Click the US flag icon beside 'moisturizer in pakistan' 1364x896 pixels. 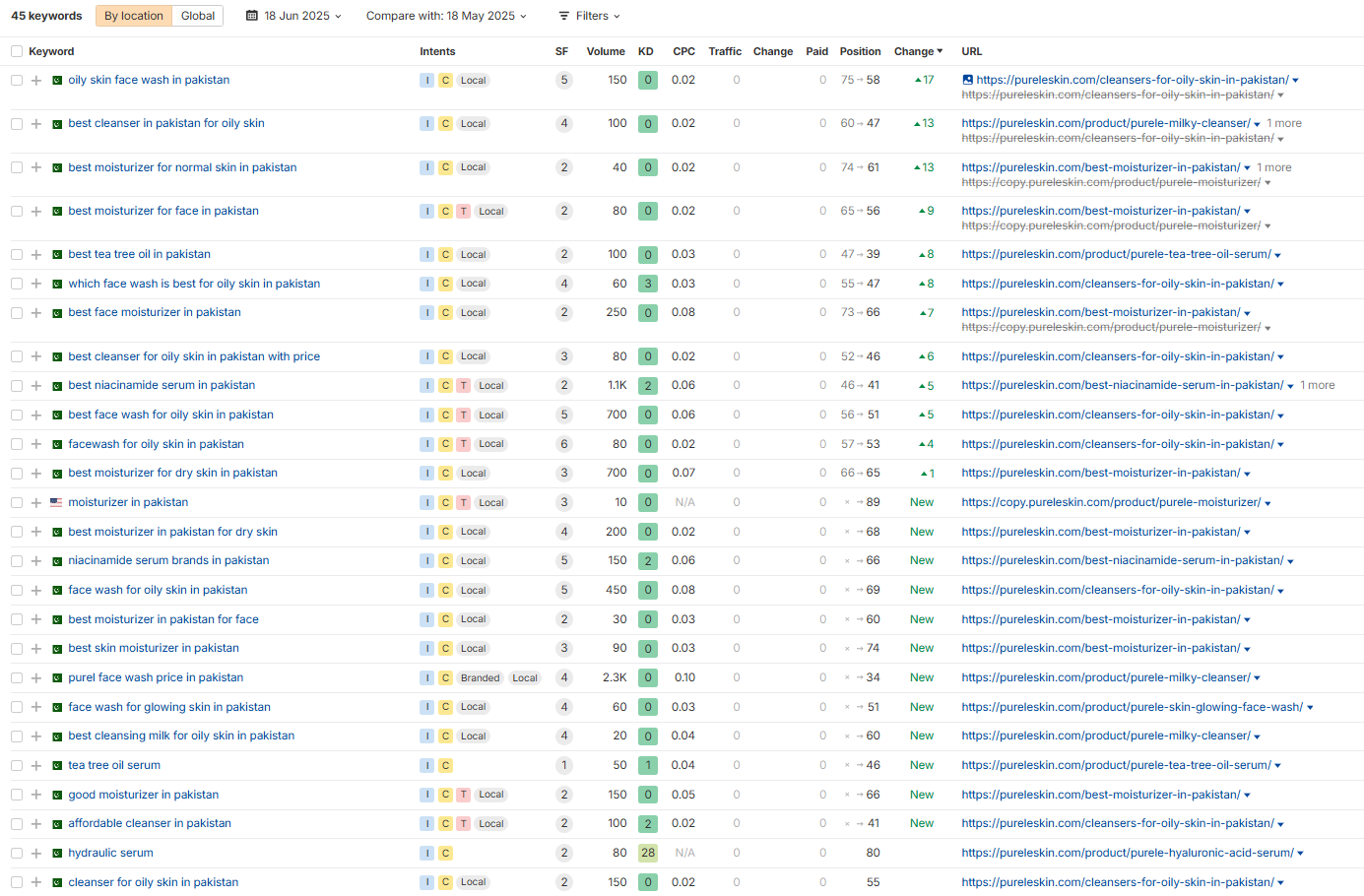[56, 503]
